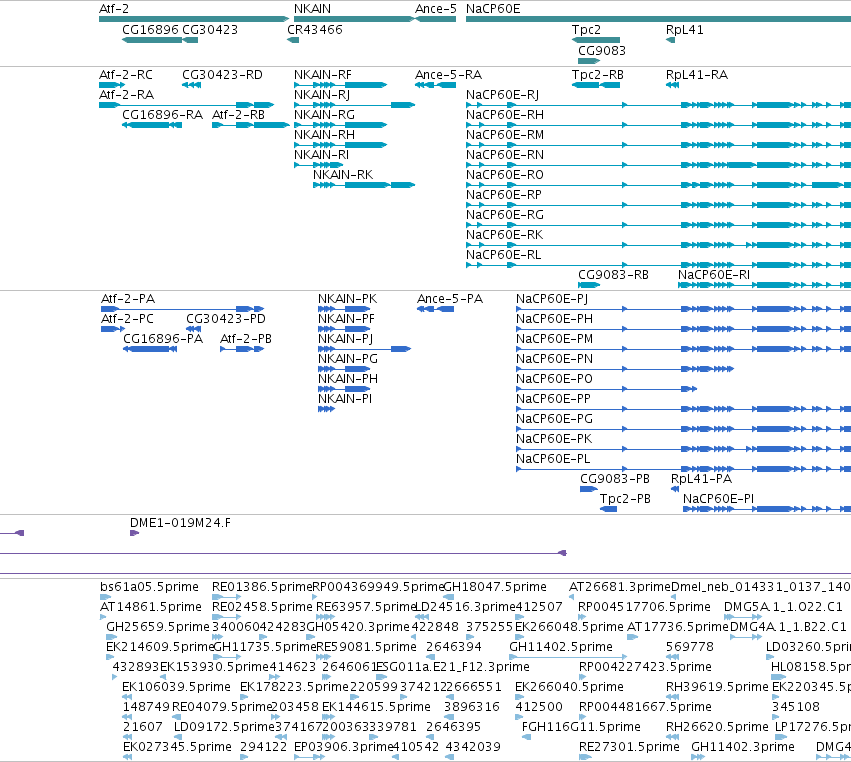Click the NaCP60E gene label
Viewport: 851px width, 762px height.
(493, 9)
